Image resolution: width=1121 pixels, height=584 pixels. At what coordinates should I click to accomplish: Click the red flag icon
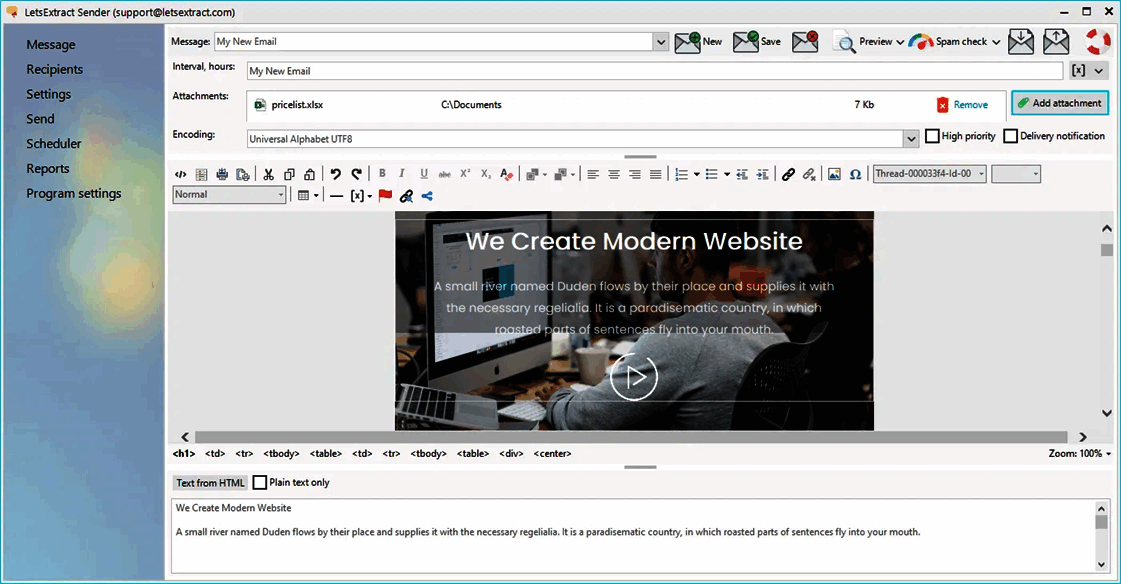pyautogui.click(x=385, y=196)
